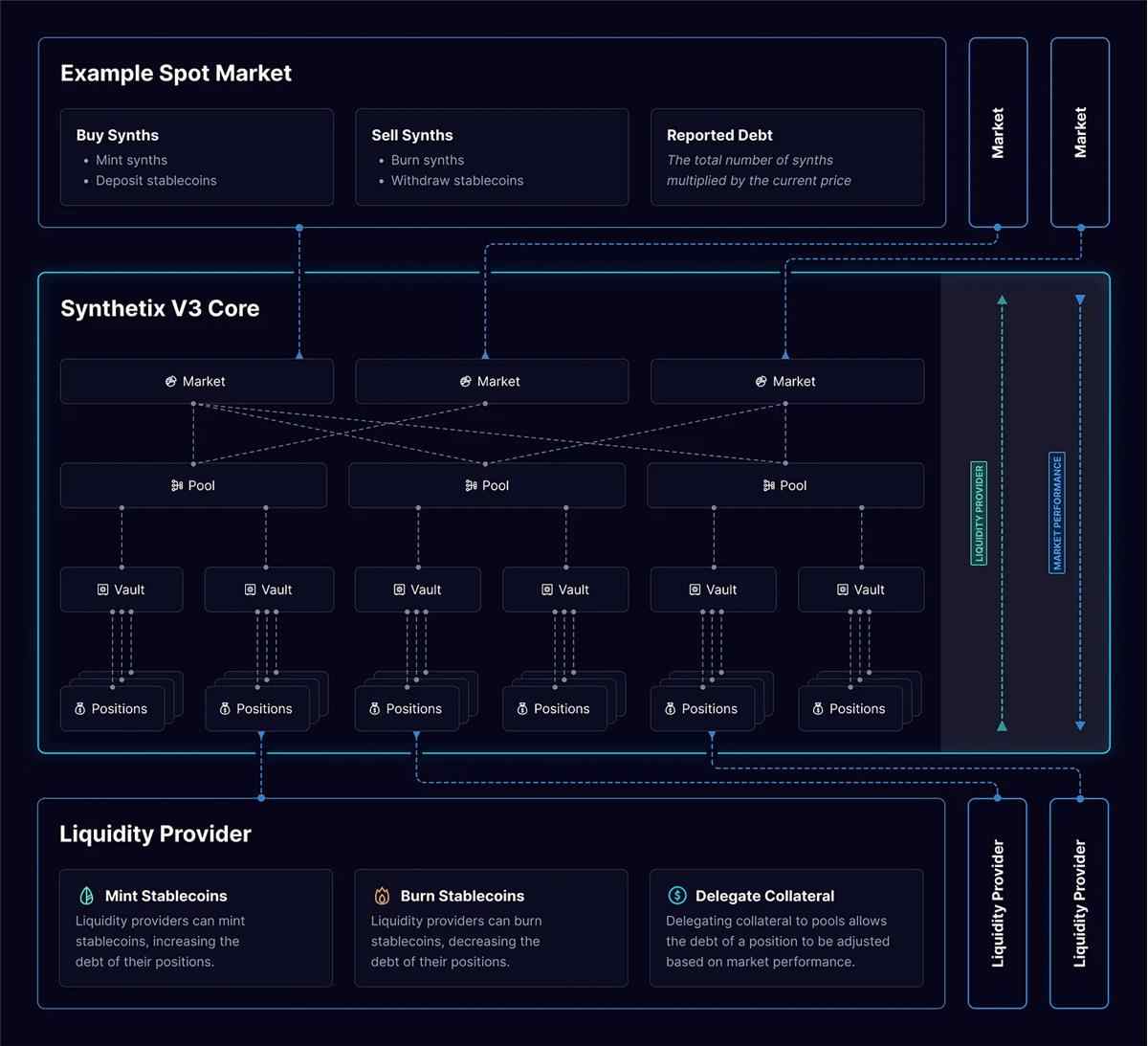Click the Vault icon in the third Vault box
The height and width of the screenshot is (1046, 1148).
(x=399, y=590)
